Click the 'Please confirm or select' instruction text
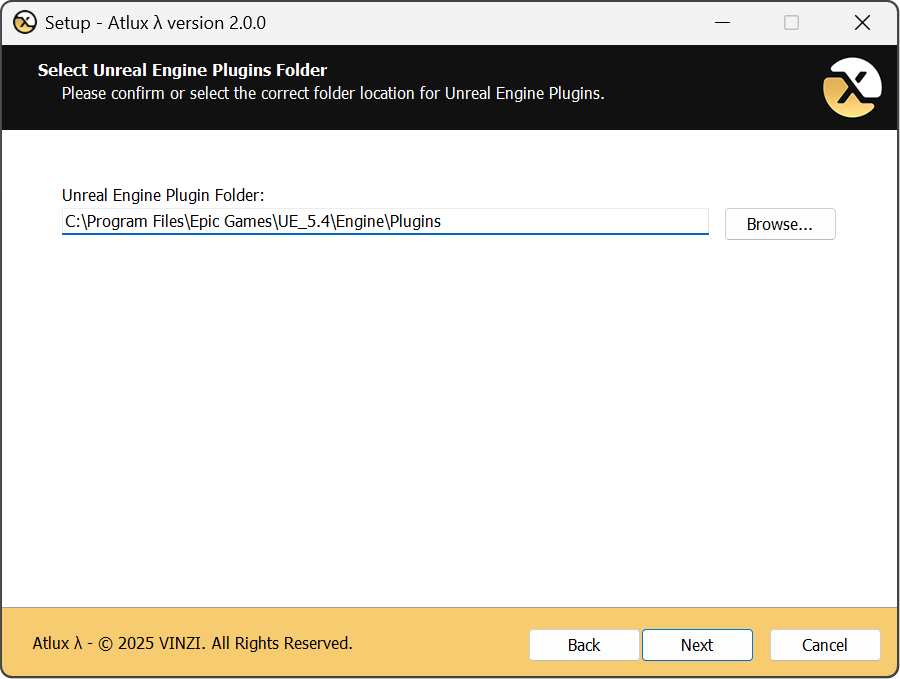900x679 pixels. 333,94
